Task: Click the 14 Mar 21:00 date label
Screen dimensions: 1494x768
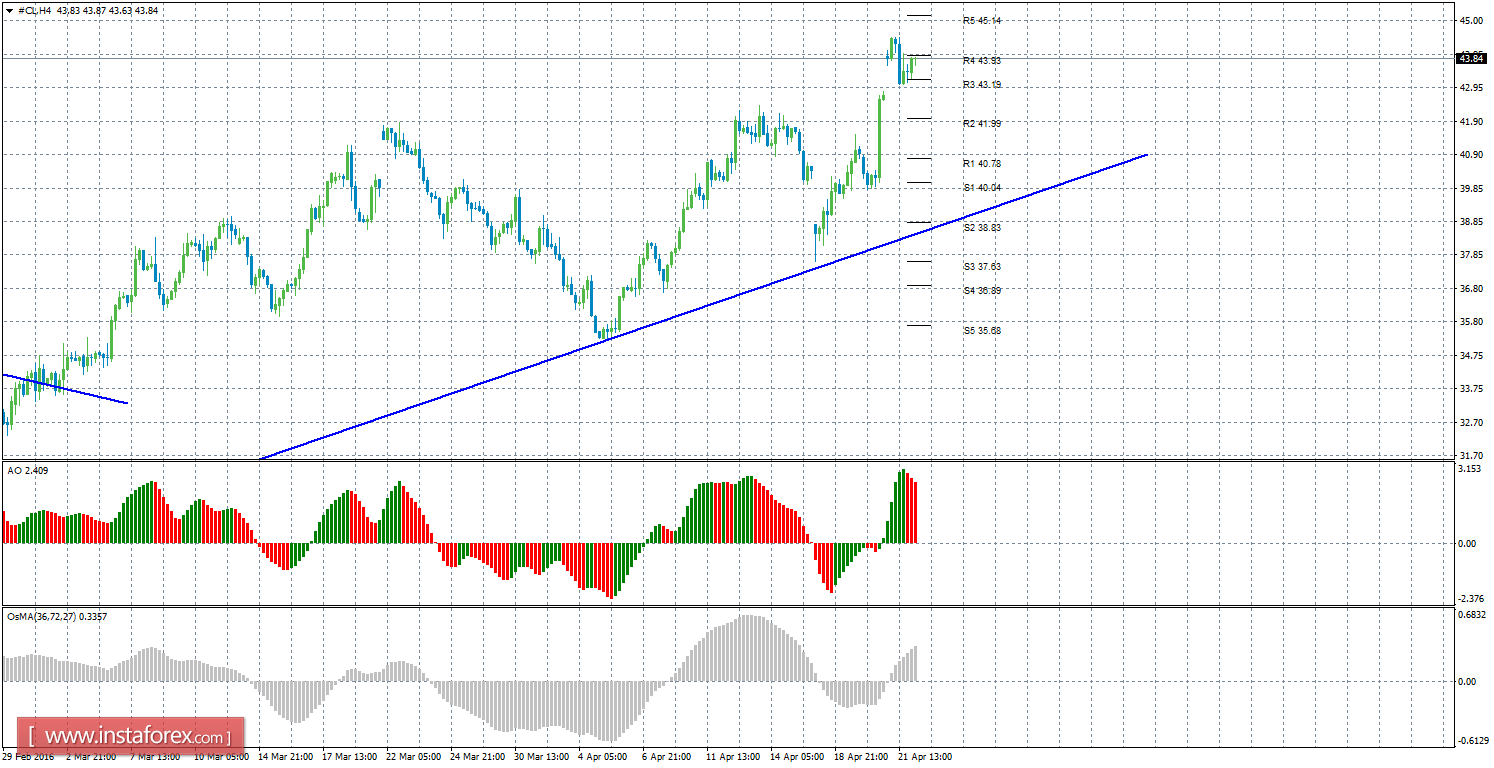Action: point(285,757)
